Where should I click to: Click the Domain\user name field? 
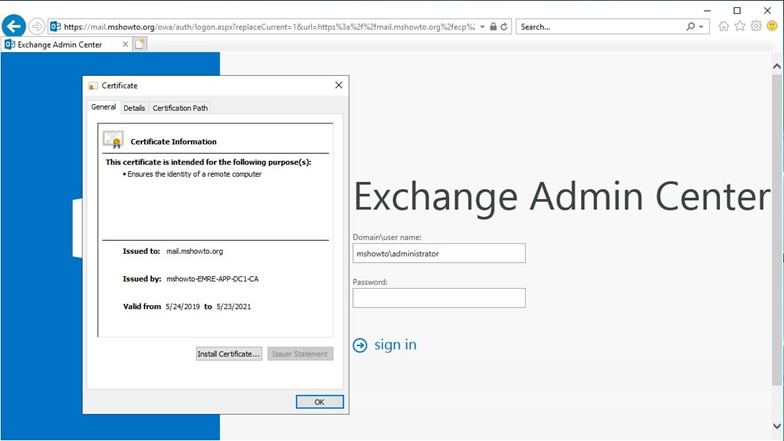[439, 253]
